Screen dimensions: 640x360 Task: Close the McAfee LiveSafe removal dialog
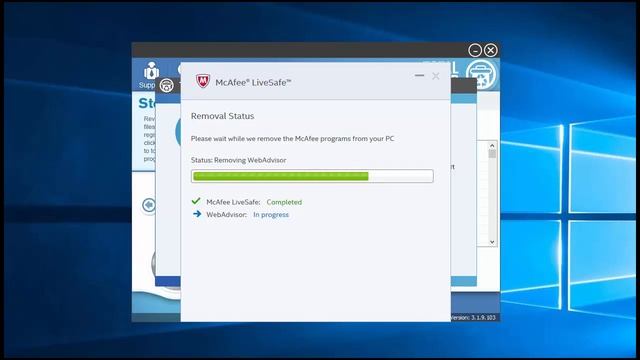[436, 76]
